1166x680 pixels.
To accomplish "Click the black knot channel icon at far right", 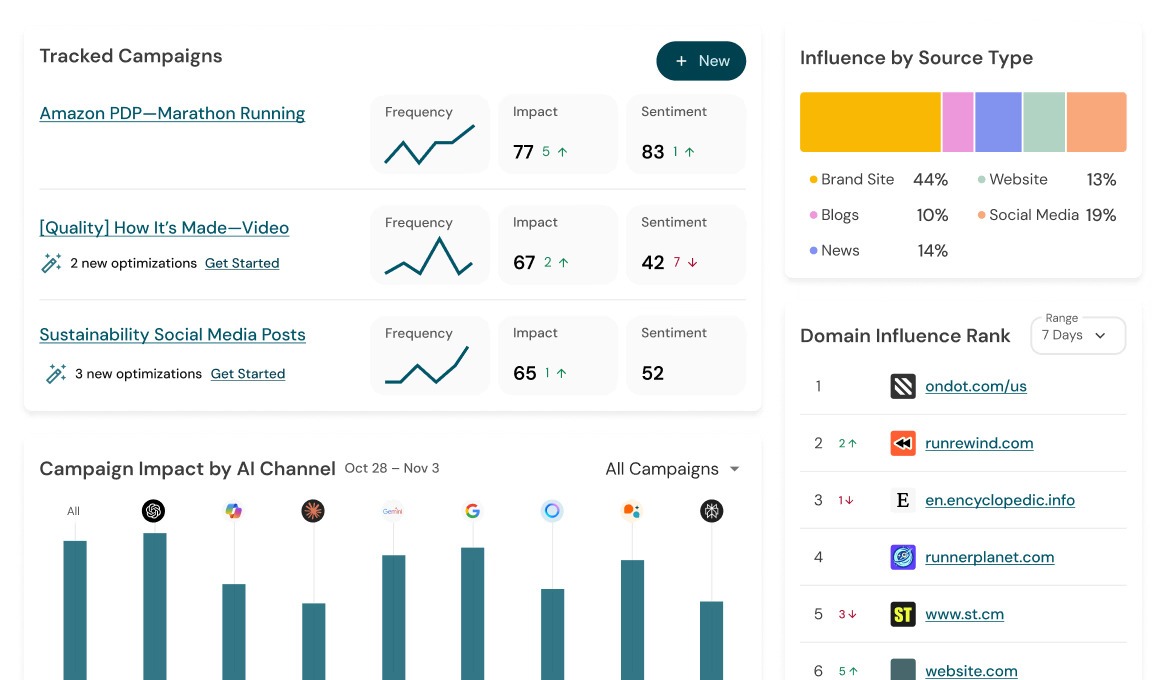I will [x=712, y=510].
